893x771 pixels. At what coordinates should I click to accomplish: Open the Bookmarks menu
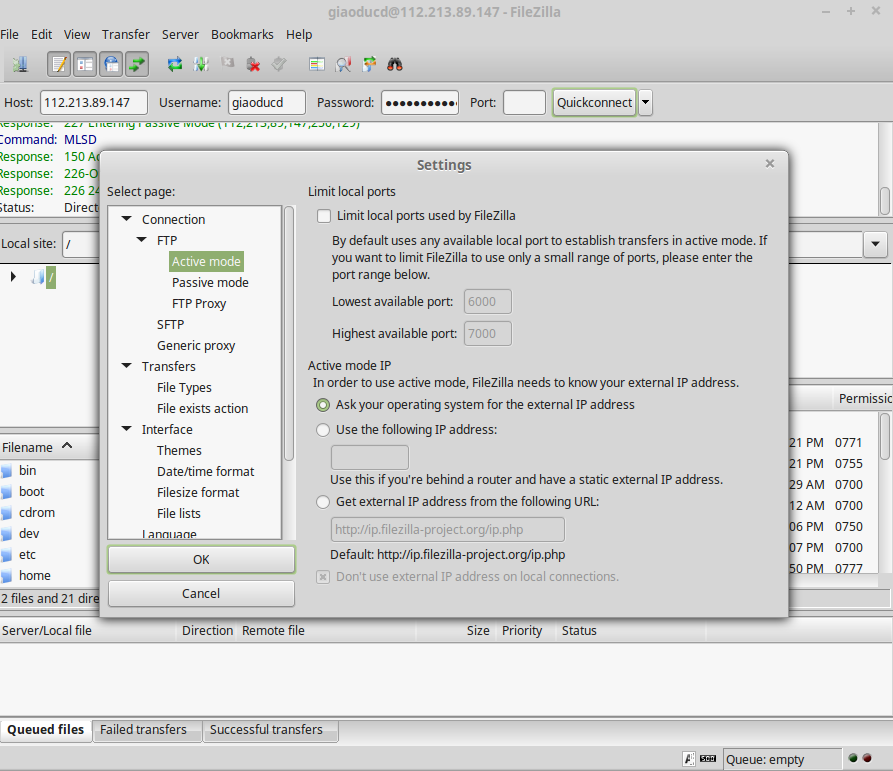point(242,35)
